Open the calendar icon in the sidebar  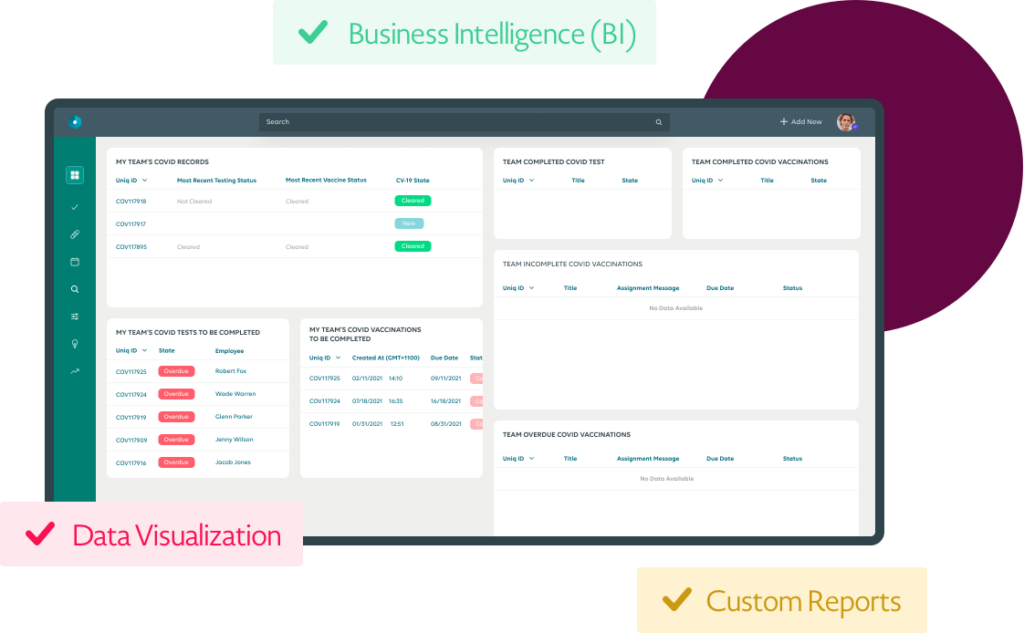tap(74, 262)
